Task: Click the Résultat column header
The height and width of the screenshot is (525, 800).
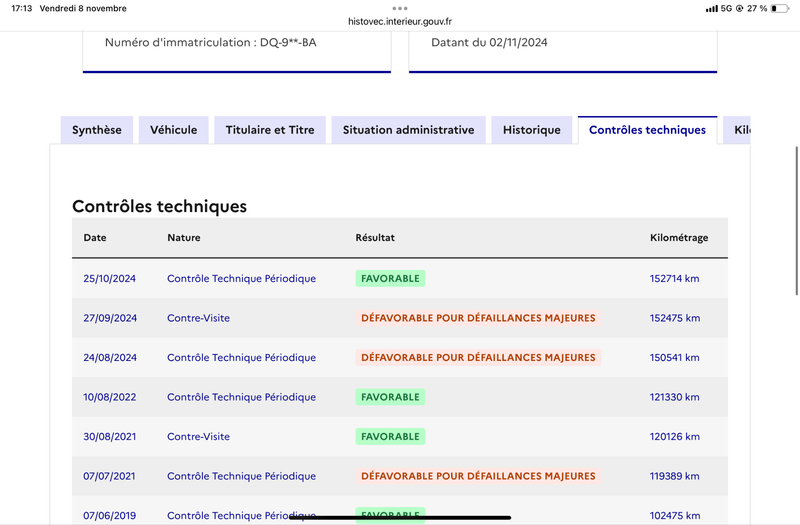Action: (x=375, y=238)
